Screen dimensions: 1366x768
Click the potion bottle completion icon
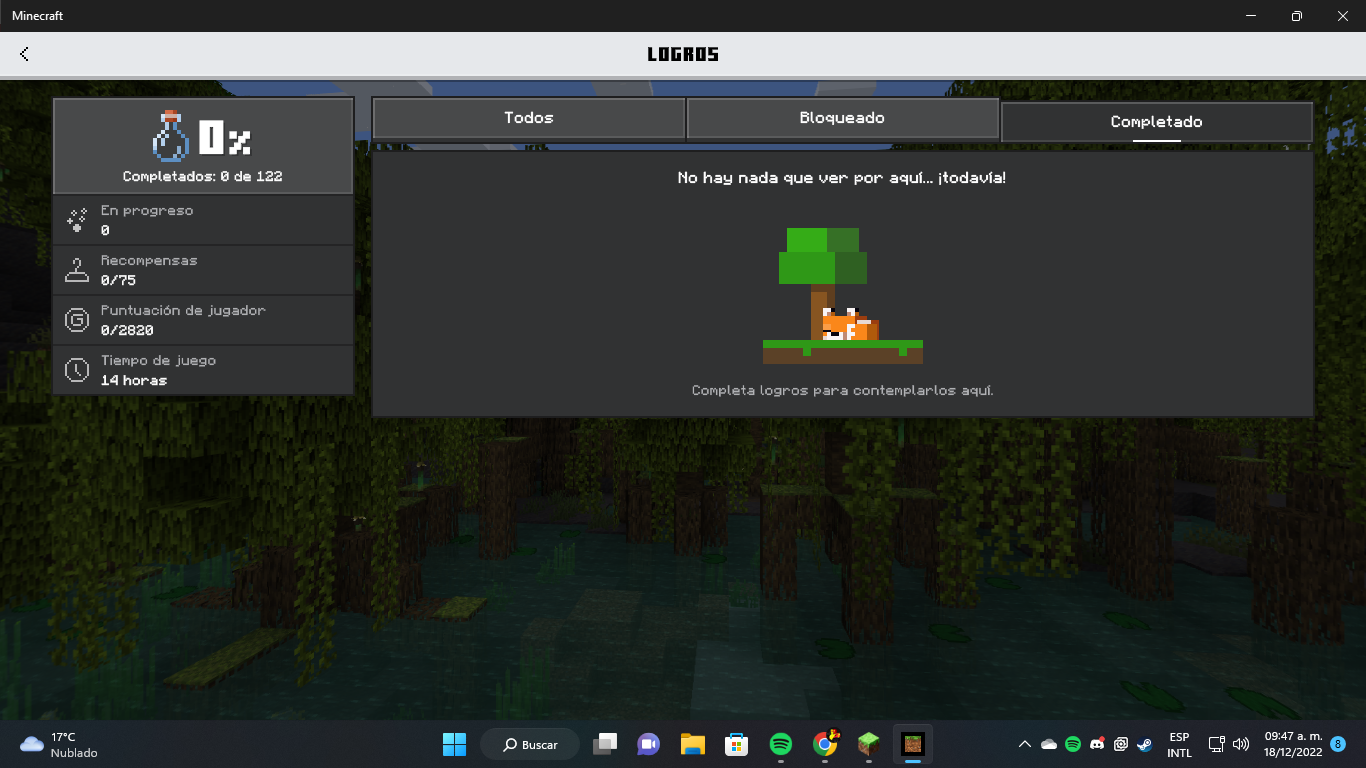(x=171, y=136)
